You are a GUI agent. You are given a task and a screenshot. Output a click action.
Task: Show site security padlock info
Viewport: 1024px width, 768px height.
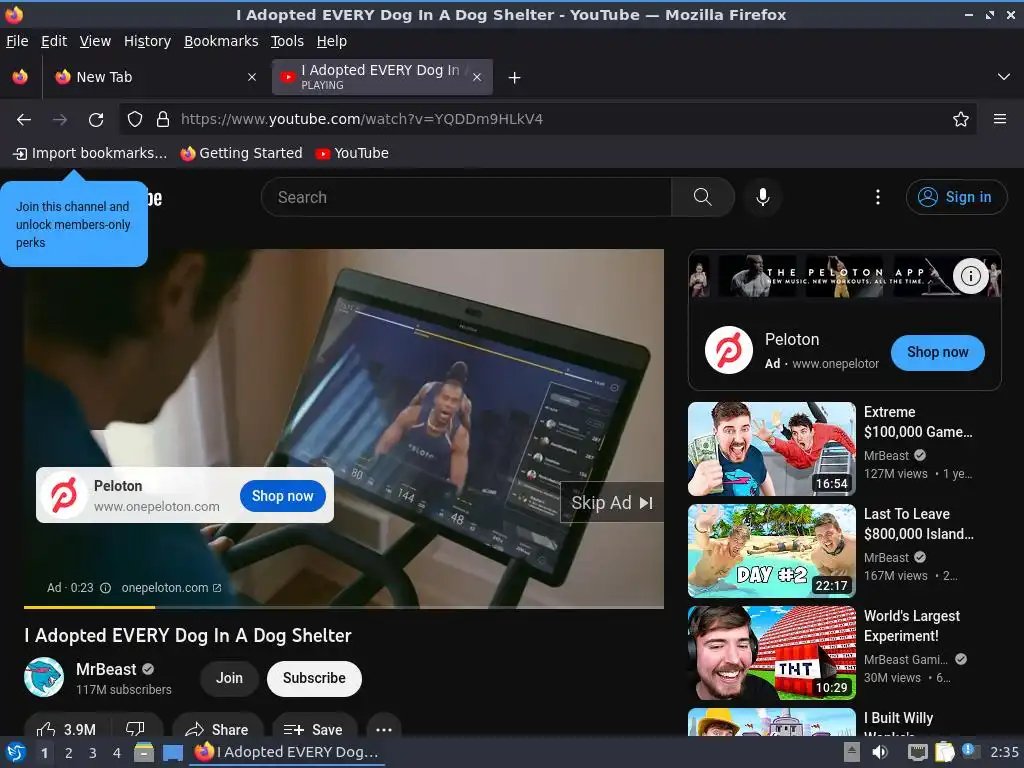pyautogui.click(x=163, y=120)
